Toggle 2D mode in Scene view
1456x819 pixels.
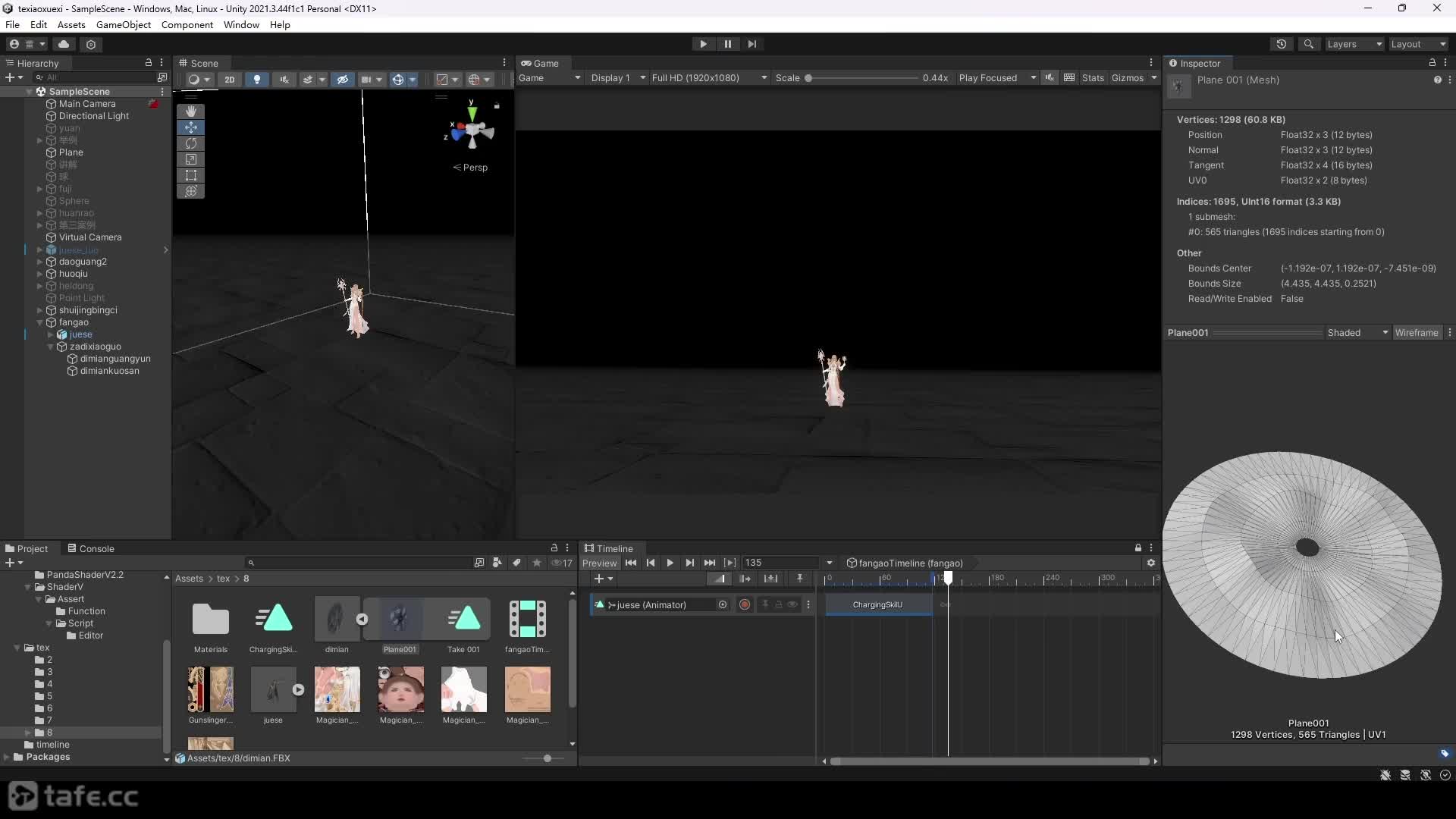229,79
